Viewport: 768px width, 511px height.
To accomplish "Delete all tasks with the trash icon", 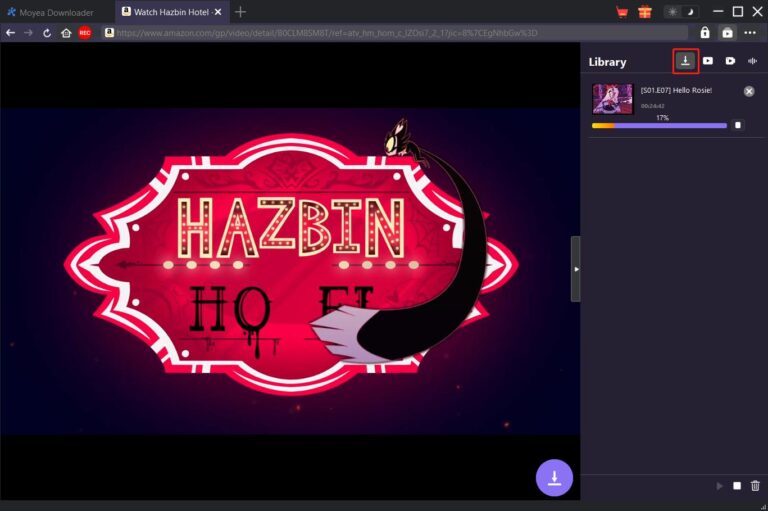I will pyautogui.click(x=755, y=486).
